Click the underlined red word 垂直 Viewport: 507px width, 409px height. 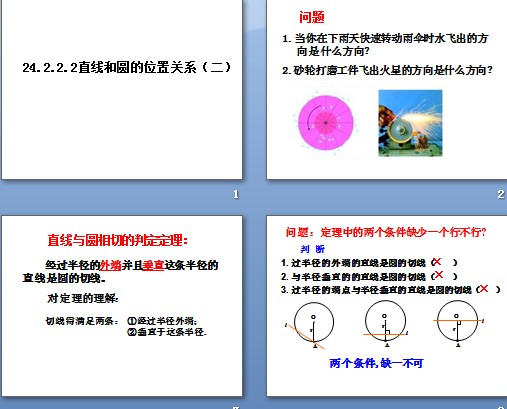[153, 265]
